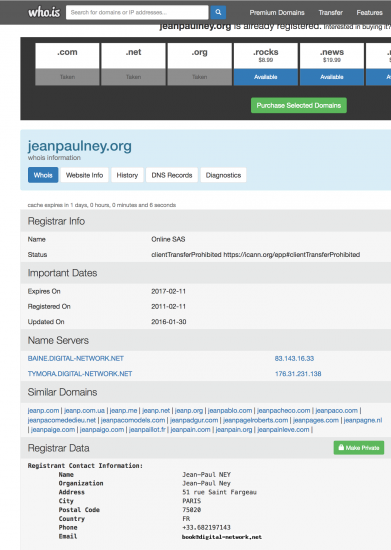This screenshot has height=550, width=391.
Task: Open TYMORA.DIGITAL-NETWORK.NET name server link
Action: [80, 374]
